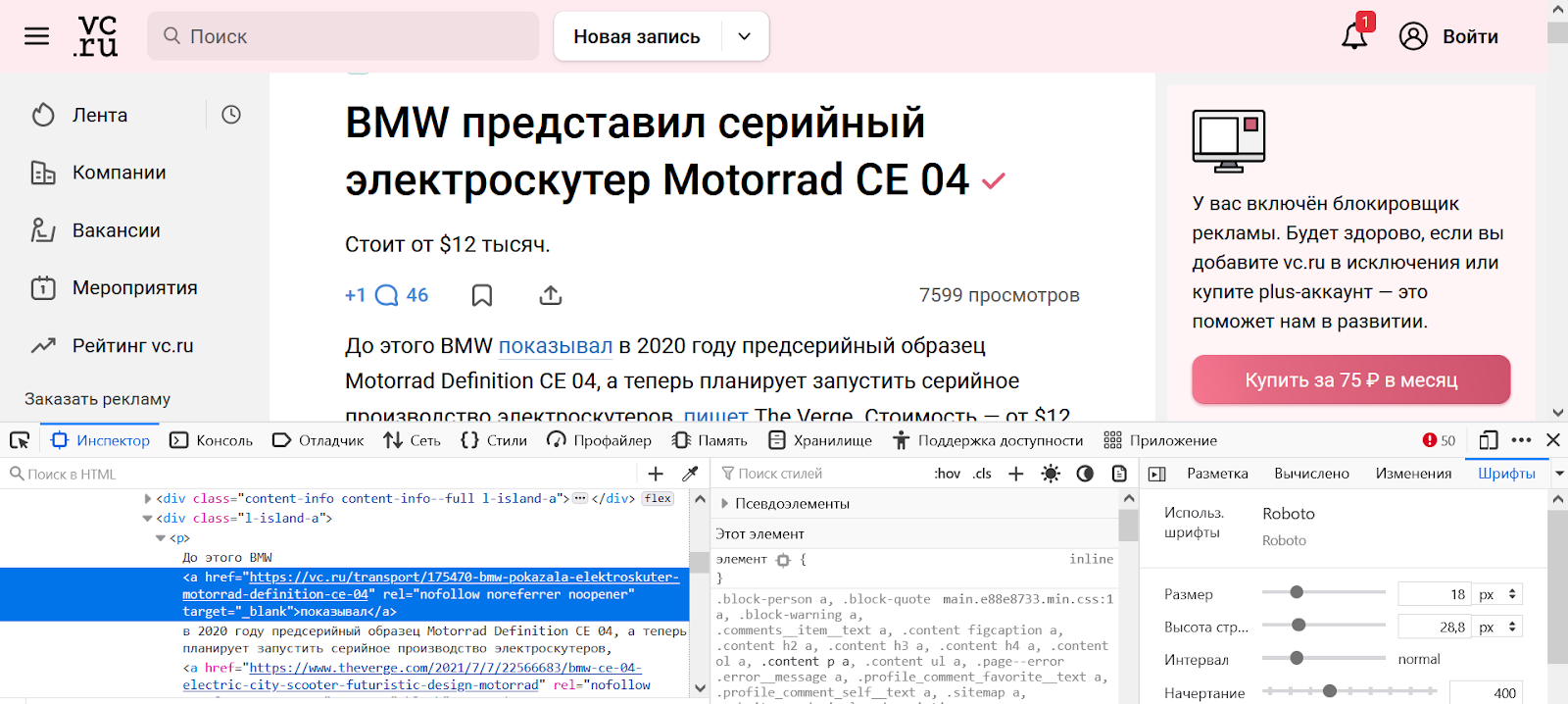Image resolution: width=1568 pixels, height=704 pixels.
Task: Click the site search field 'Поиск'
Action: point(343,36)
